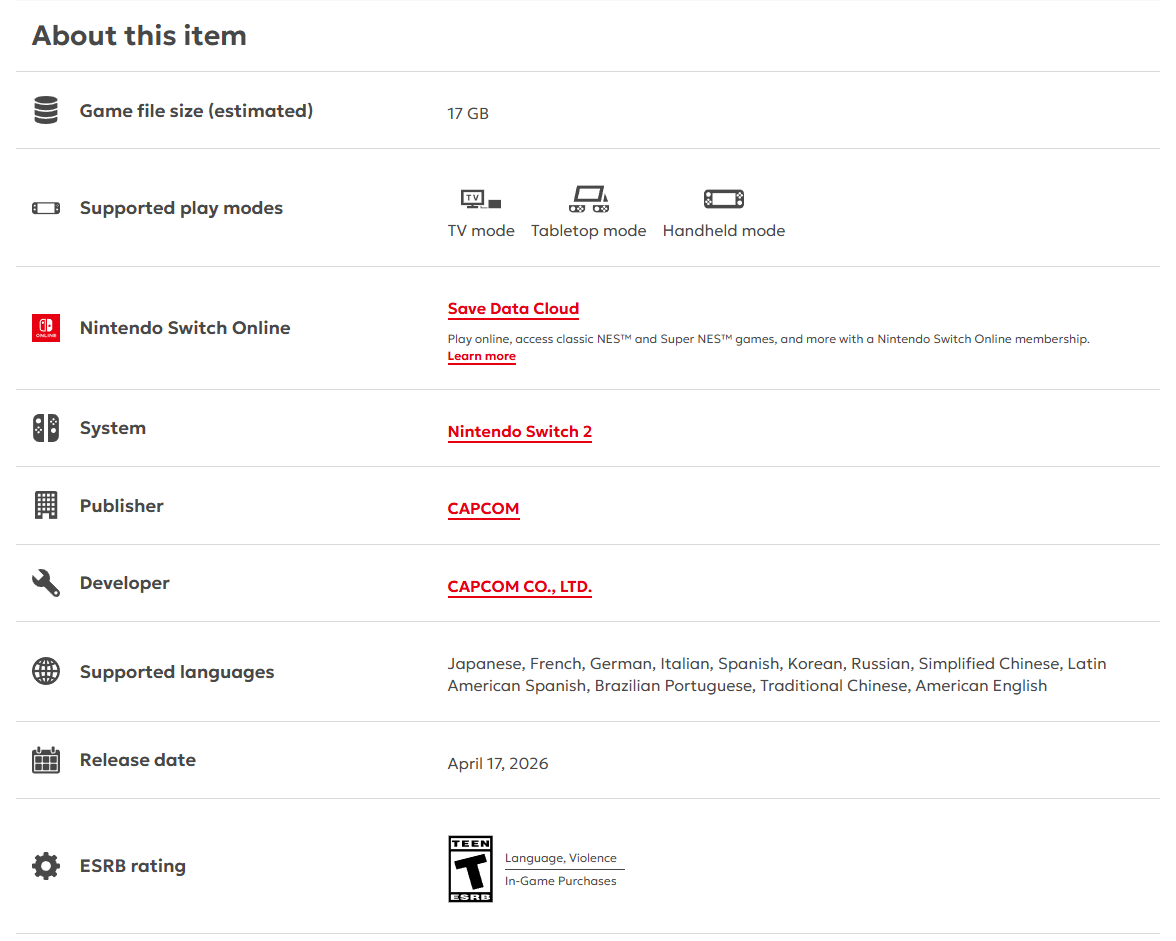Click the game file size database icon
Viewport: 1176px width, 941px height.
pos(46,110)
